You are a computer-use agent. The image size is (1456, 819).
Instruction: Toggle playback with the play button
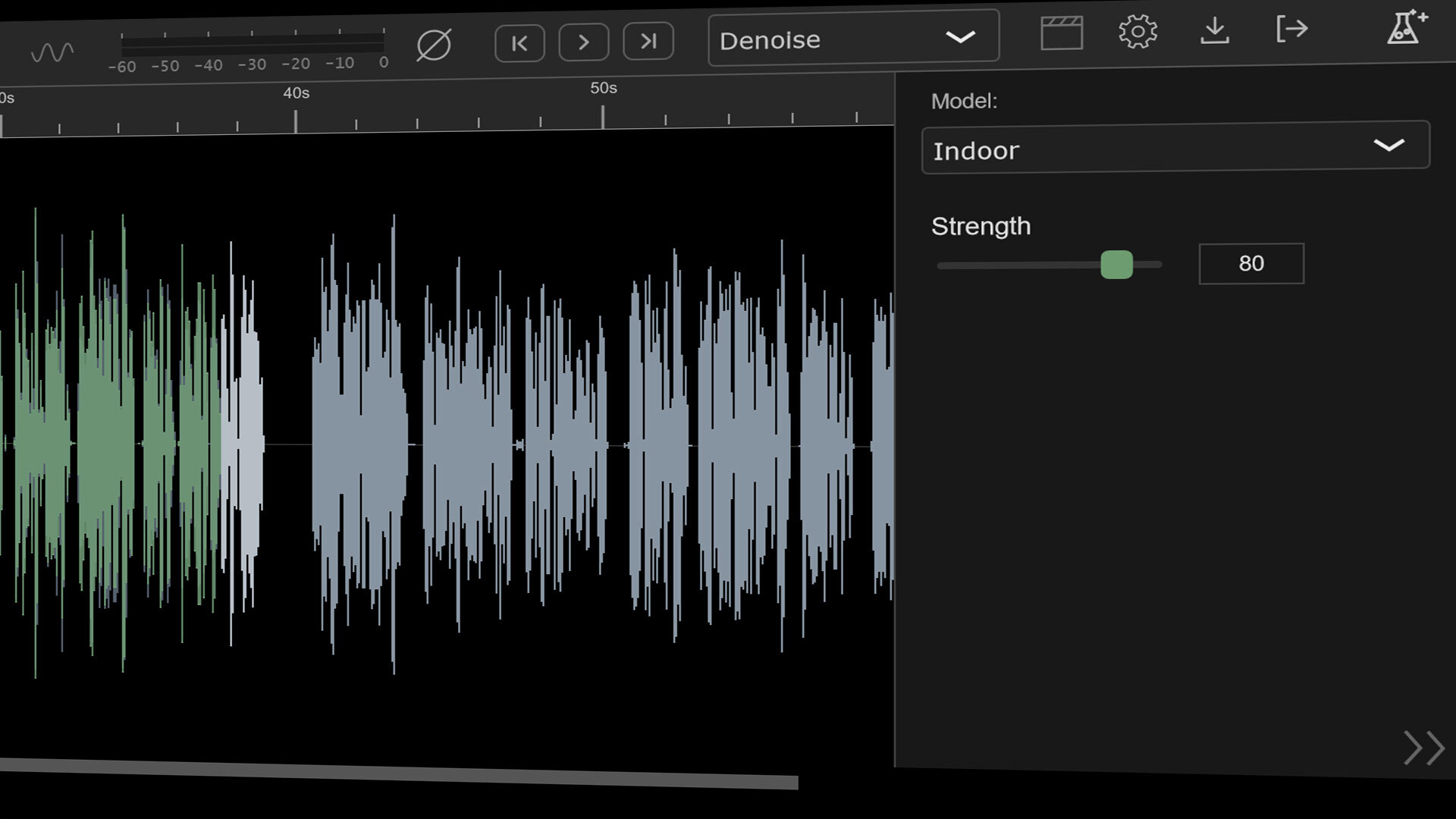click(x=583, y=43)
